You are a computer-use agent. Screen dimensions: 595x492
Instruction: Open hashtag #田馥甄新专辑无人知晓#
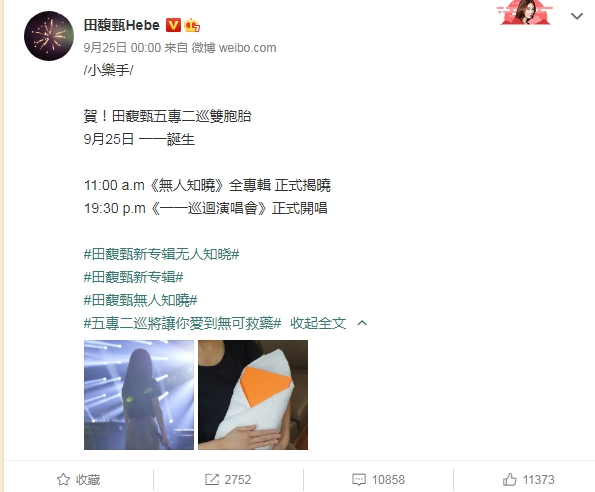[162, 254]
